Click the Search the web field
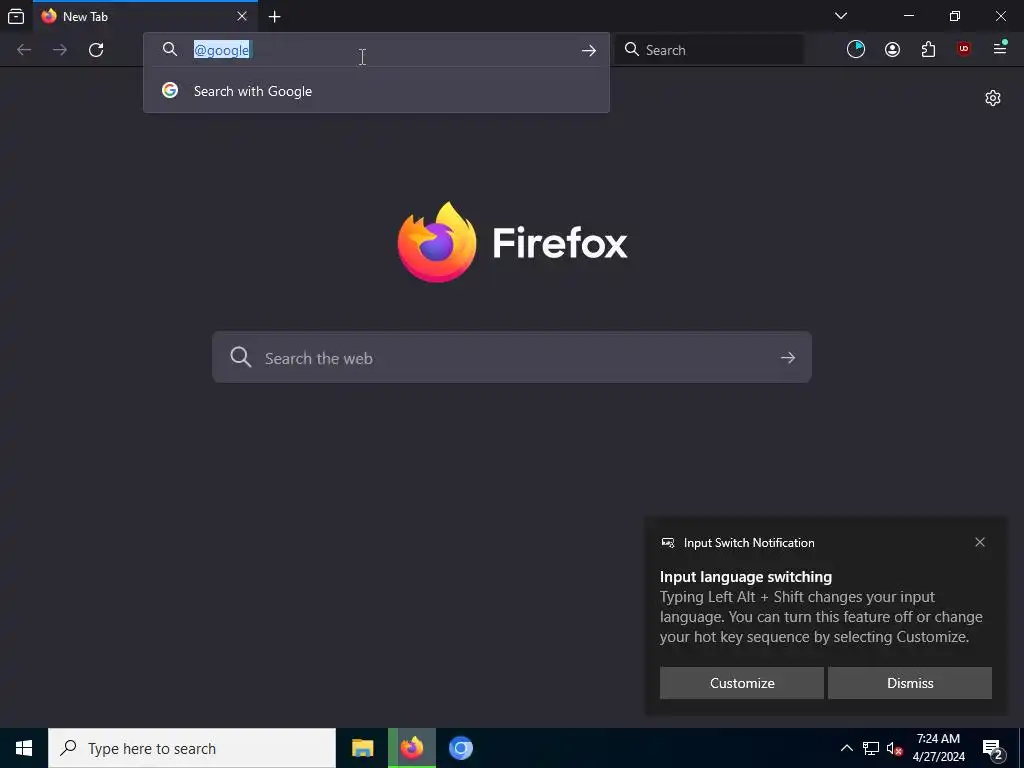Viewport: 1024px width, 768px height. (512, 357)
